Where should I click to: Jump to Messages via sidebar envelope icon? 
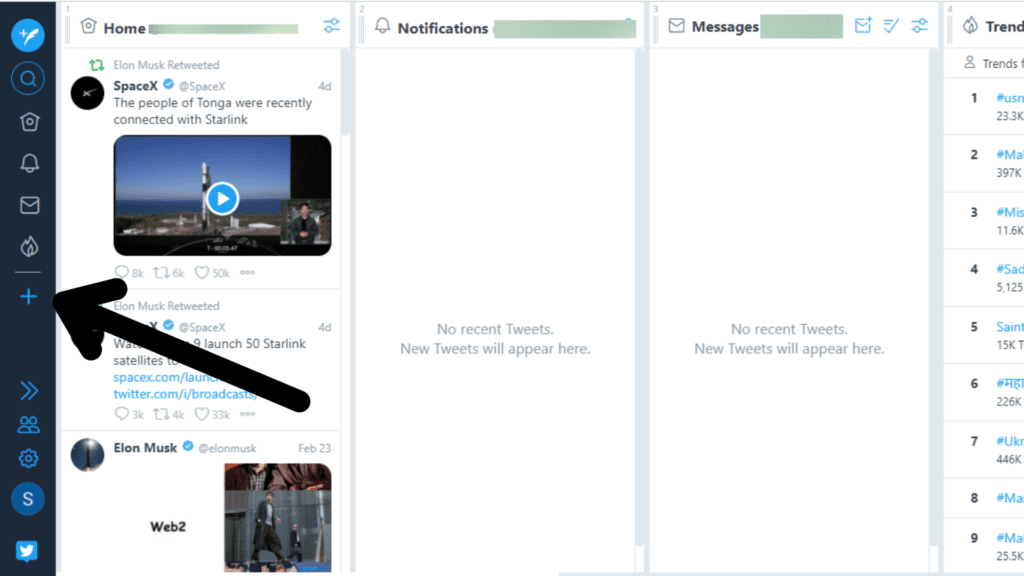coord(29,205)
